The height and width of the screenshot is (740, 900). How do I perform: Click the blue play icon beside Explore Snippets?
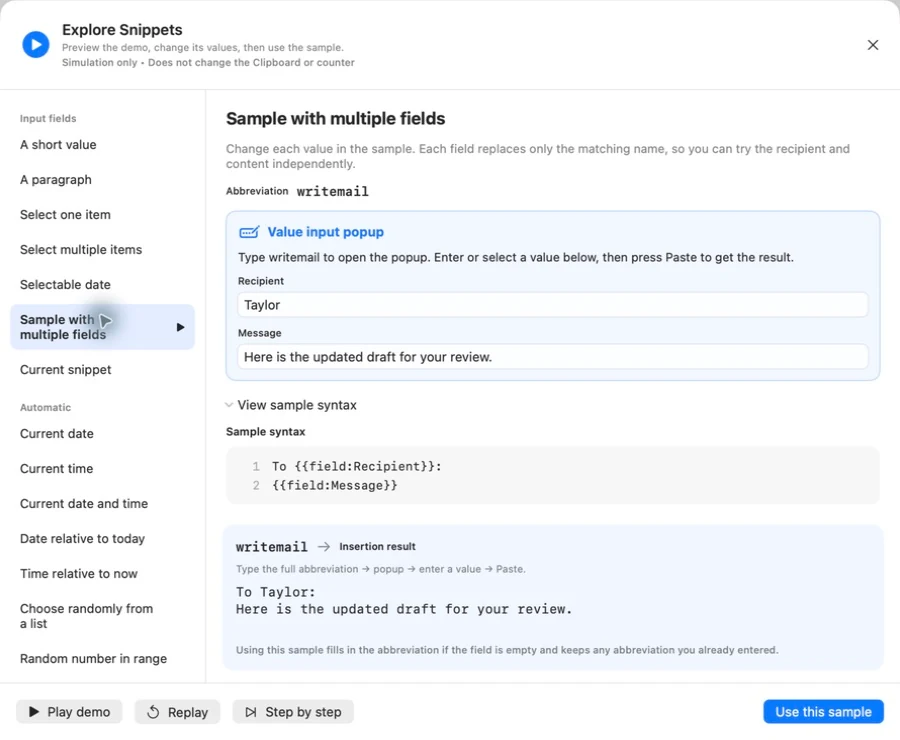coord(36,45)
